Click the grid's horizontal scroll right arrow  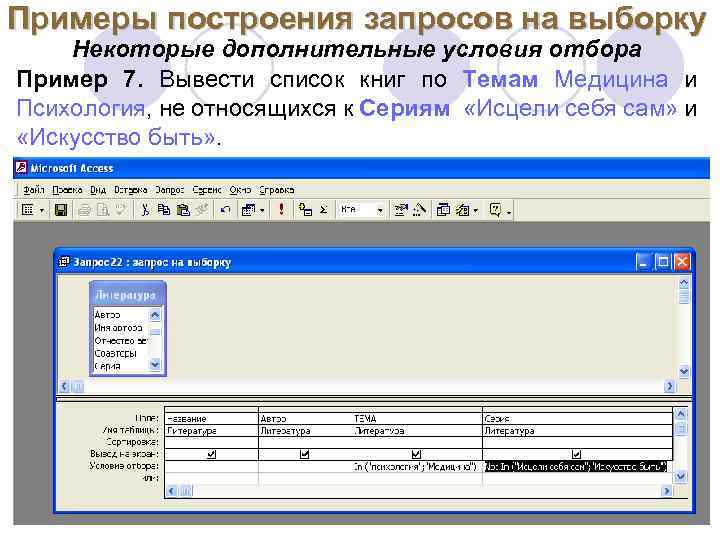666,491
